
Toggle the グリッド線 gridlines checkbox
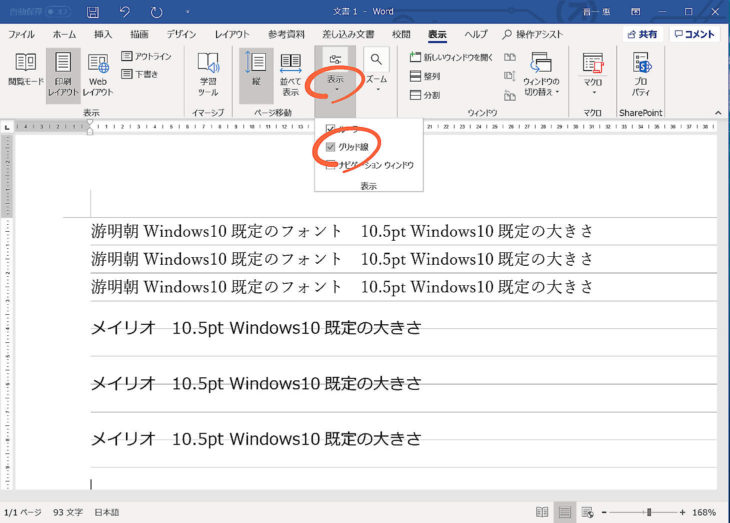point(331,147)
